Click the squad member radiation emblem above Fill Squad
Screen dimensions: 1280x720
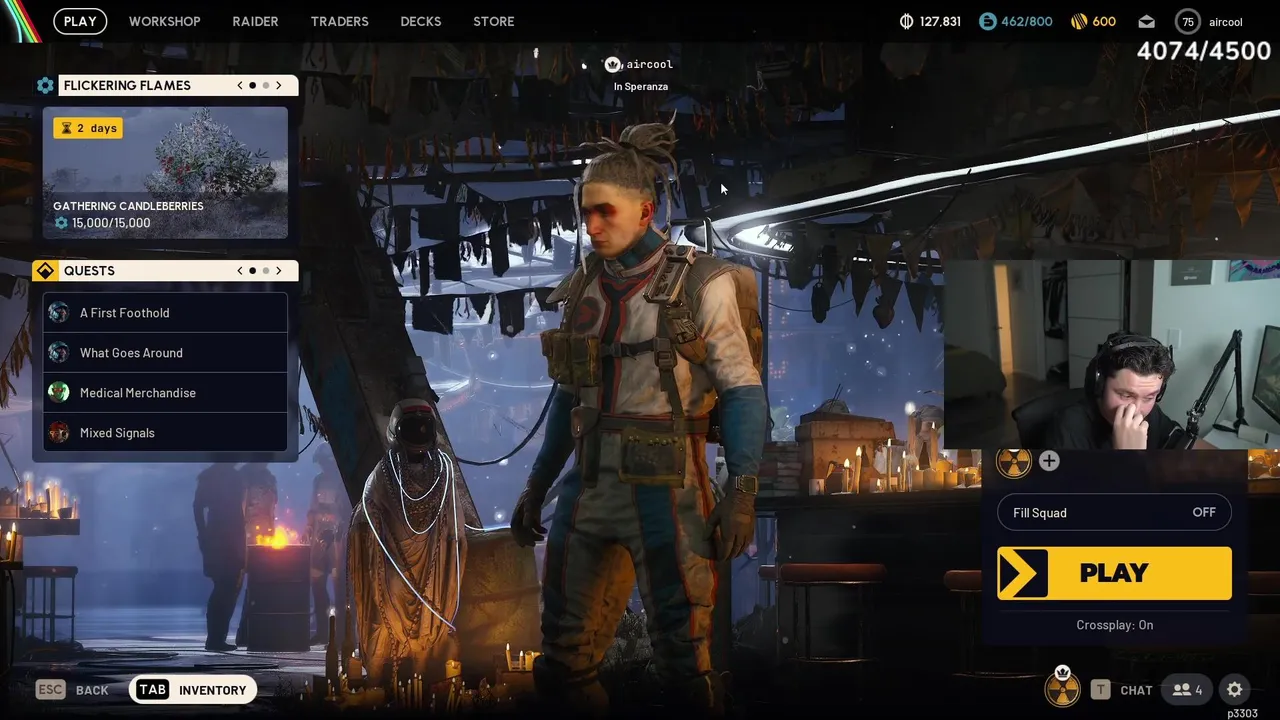tap(1014, 463)
